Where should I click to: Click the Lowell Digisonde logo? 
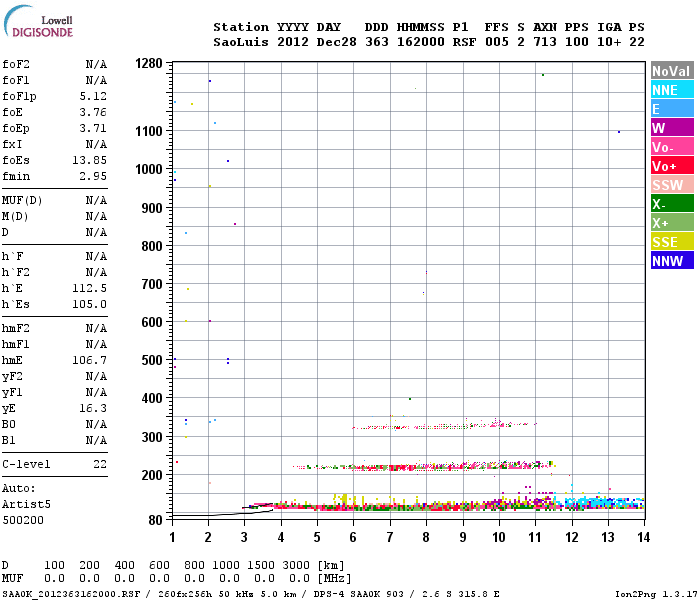click(x=38, y=22)
